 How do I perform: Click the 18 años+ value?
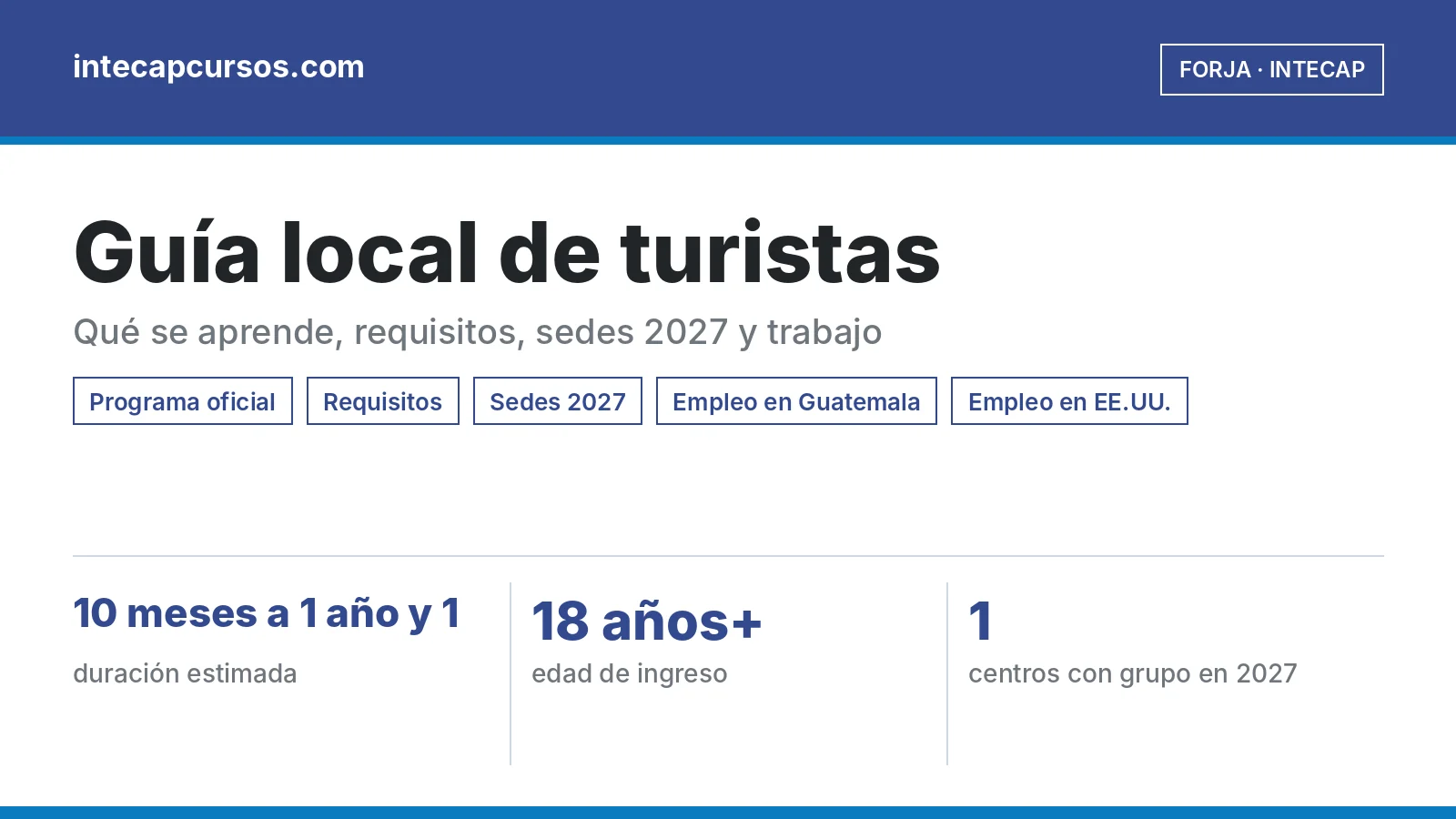pos(647,622)
